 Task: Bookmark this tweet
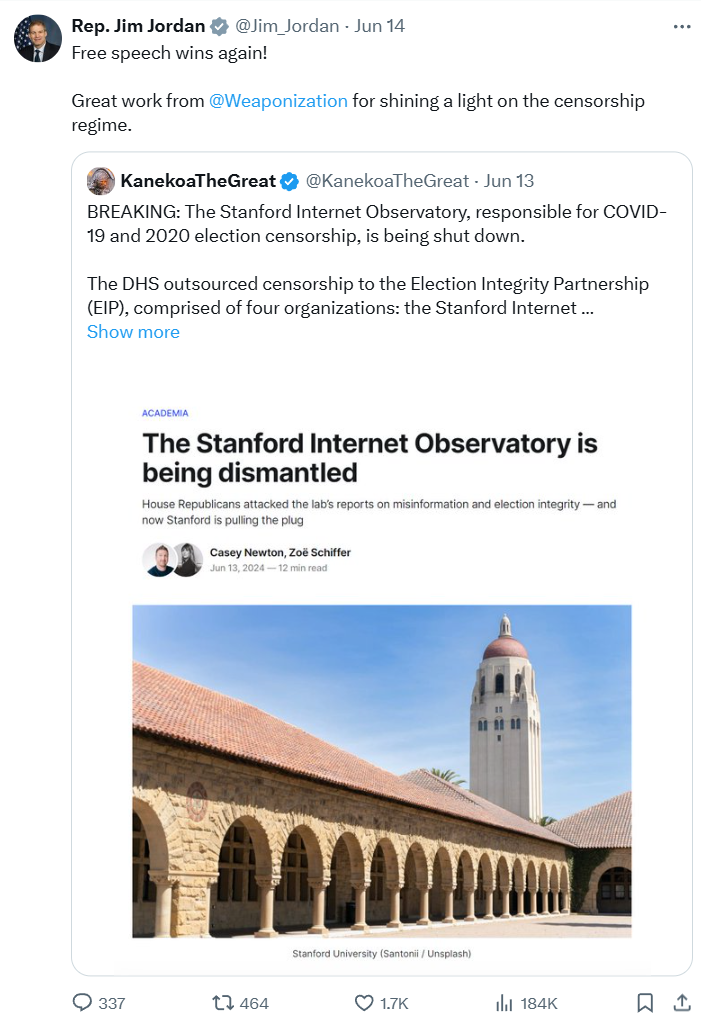click(x=645, y=1002)
